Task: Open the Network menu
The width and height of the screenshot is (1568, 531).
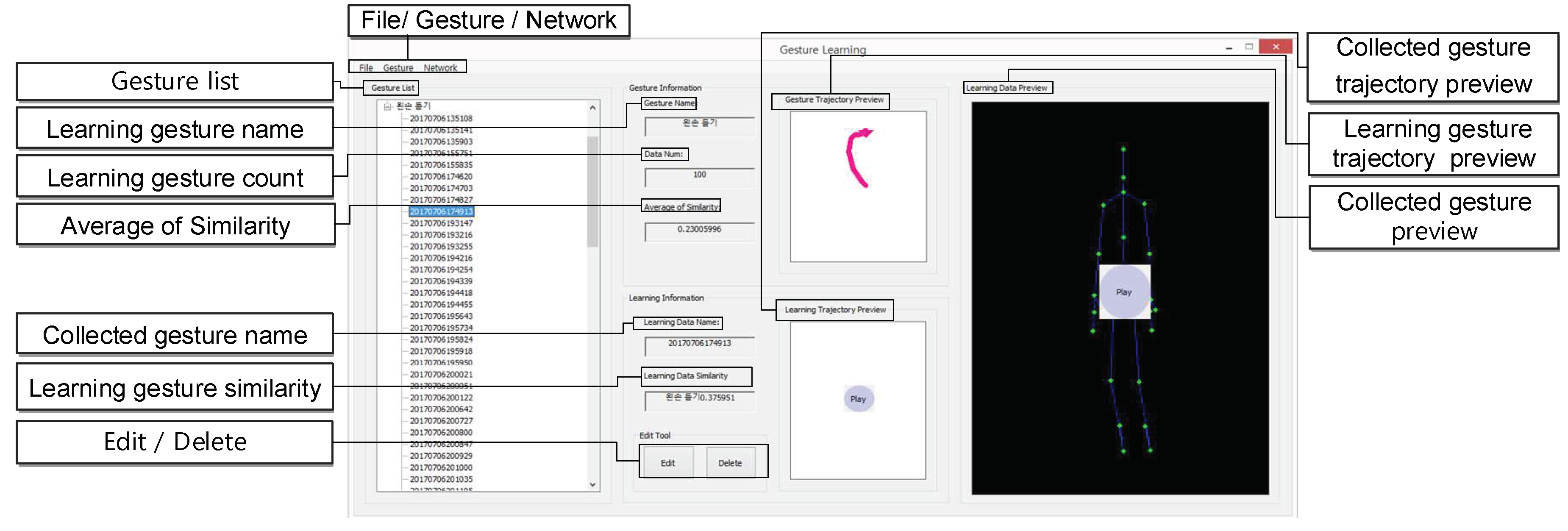Action: [440, 67]
